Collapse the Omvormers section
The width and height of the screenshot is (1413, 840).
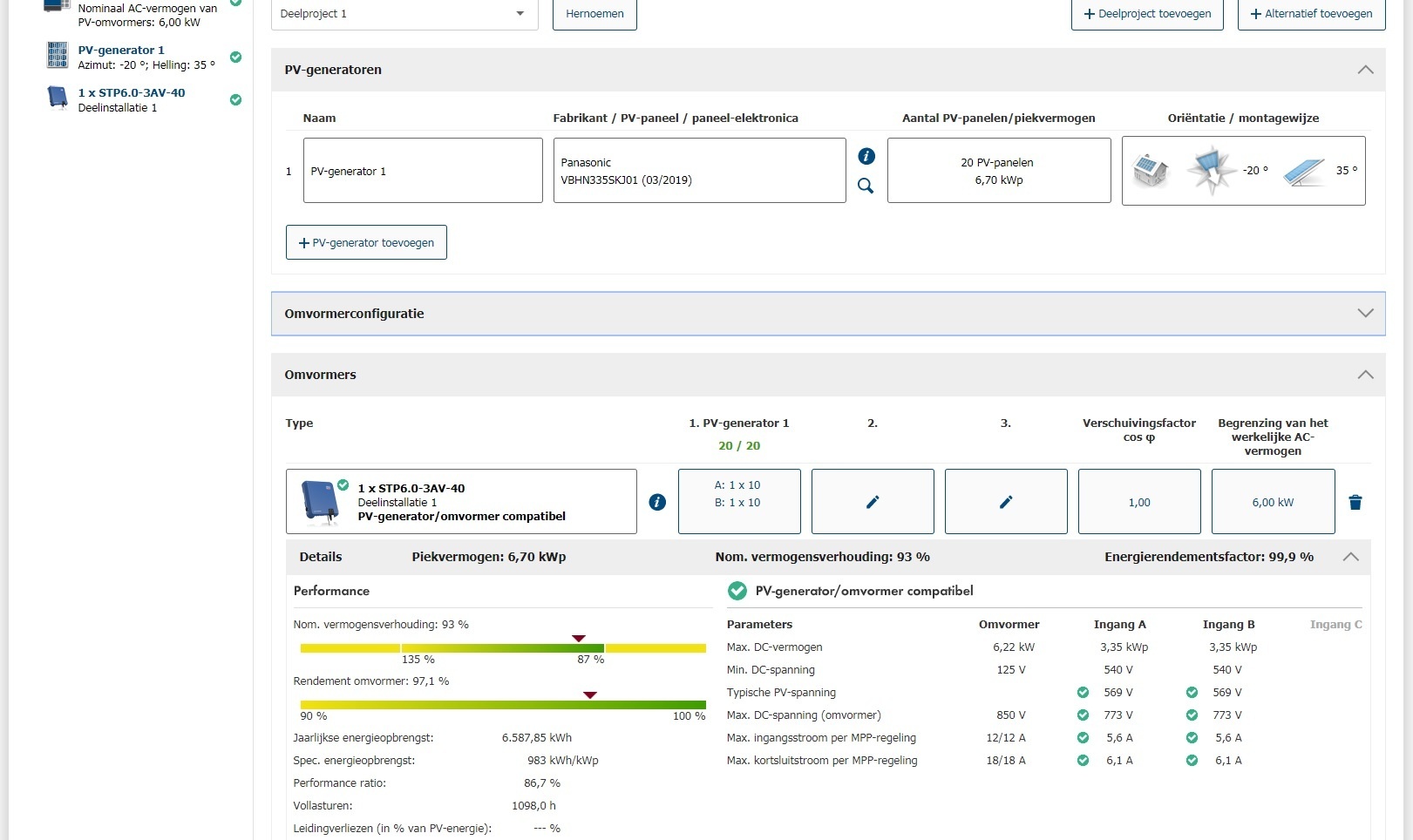[x=1365, y=375]
